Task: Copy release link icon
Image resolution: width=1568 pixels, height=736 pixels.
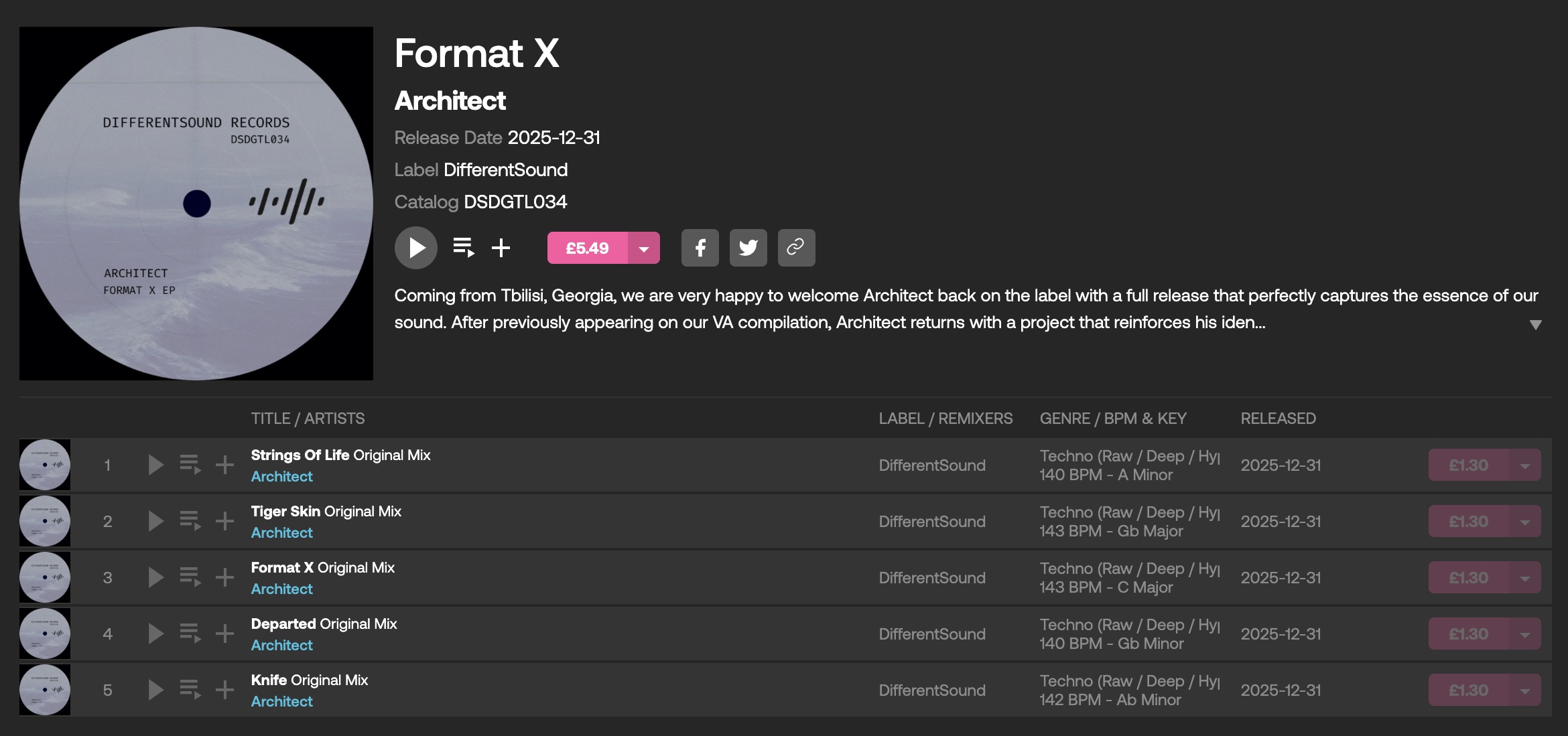Action: coord(796,248)
